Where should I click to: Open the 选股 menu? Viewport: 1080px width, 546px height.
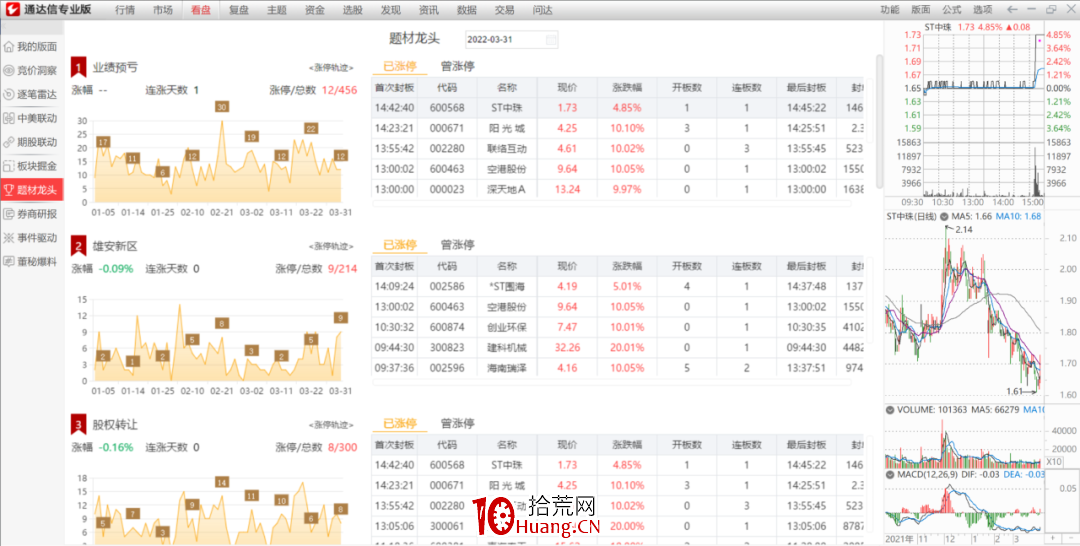click(x=353, y=10)
